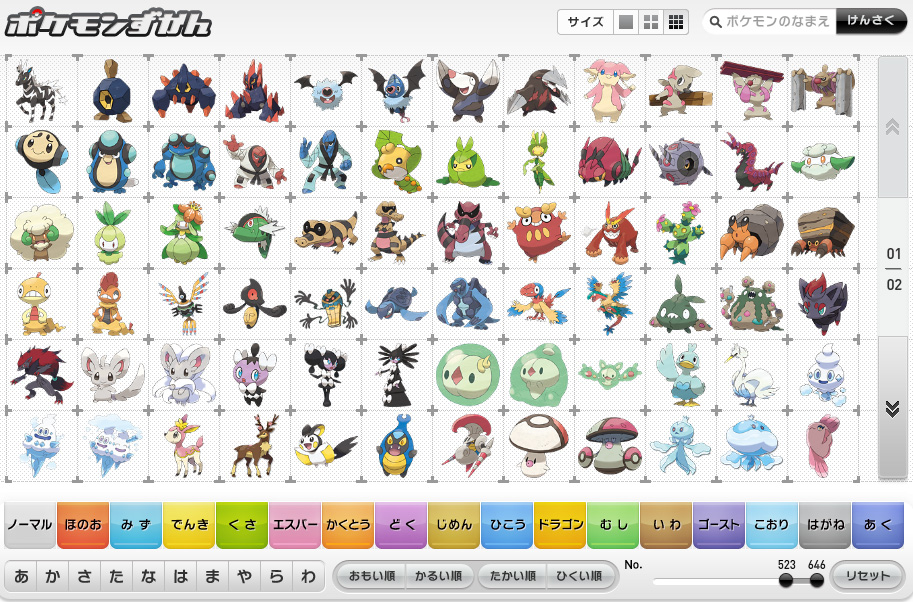Sort by おもい順 heaviest first
This screenshot has width=913, height=602.
pos(371,576)
